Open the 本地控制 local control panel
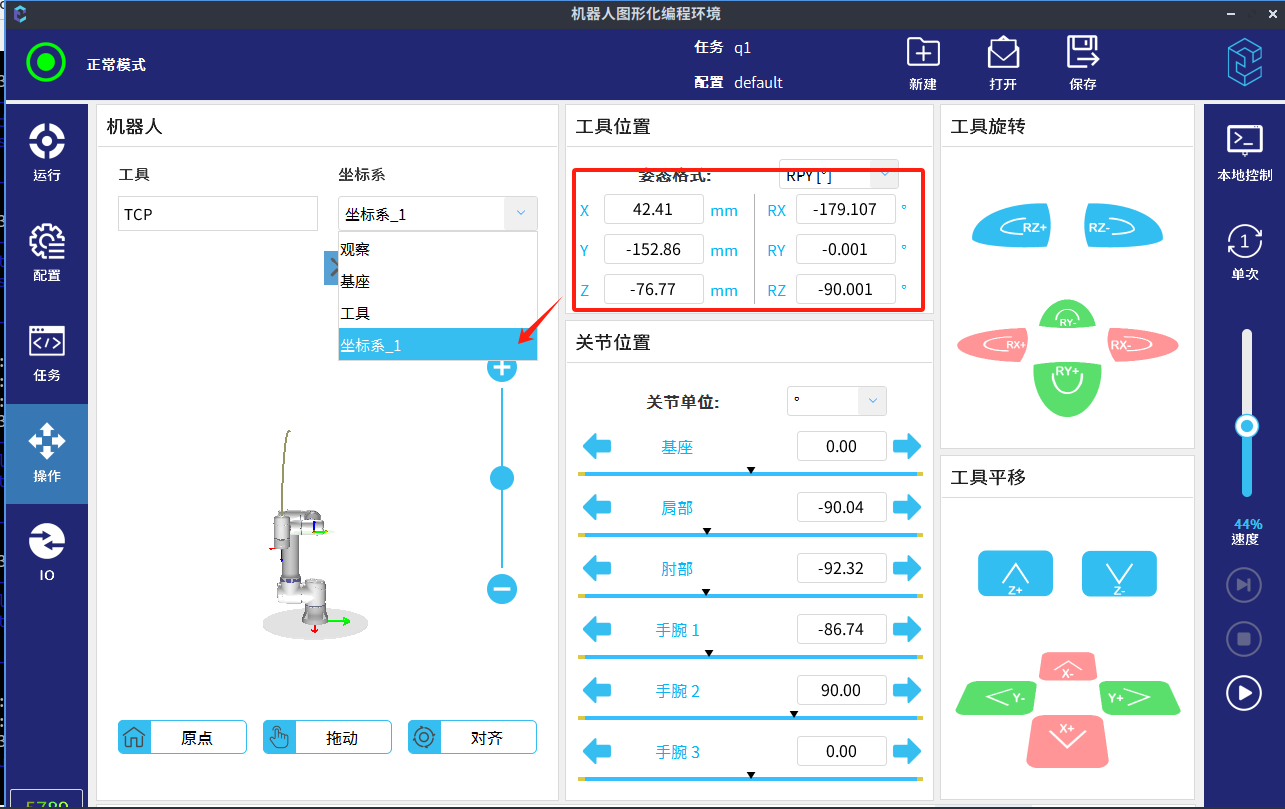This screenshot has height=809, width=1285. pos(1244,152)
